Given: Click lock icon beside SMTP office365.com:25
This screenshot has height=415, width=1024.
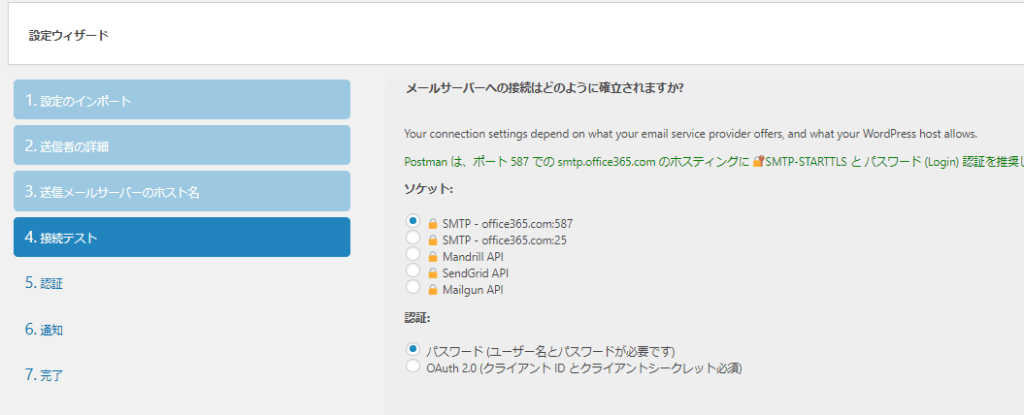Looking at the screenshot, I should (x=433, y=240).
